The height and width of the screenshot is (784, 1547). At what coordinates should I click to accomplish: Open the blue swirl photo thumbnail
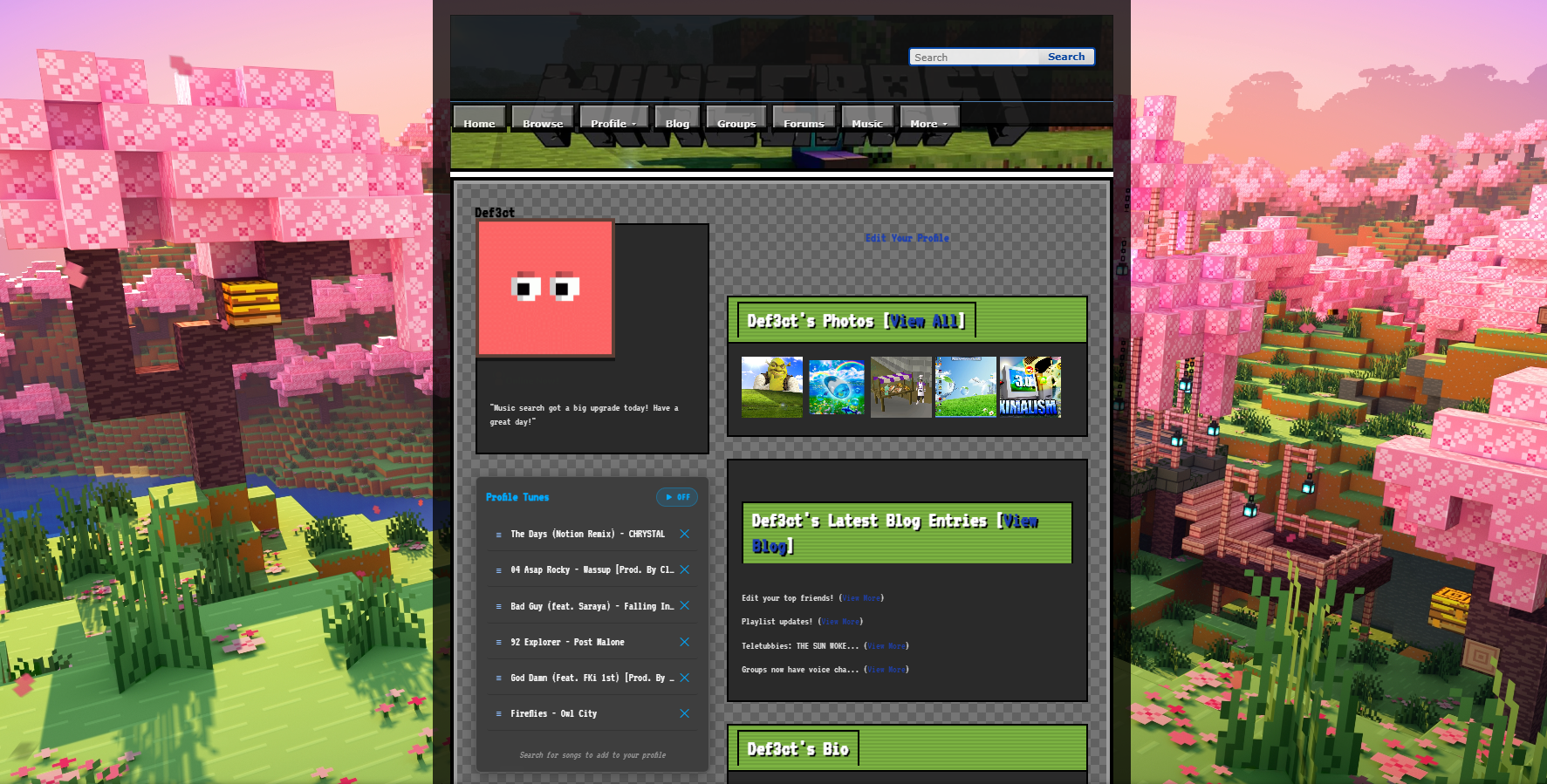point(837,387)
